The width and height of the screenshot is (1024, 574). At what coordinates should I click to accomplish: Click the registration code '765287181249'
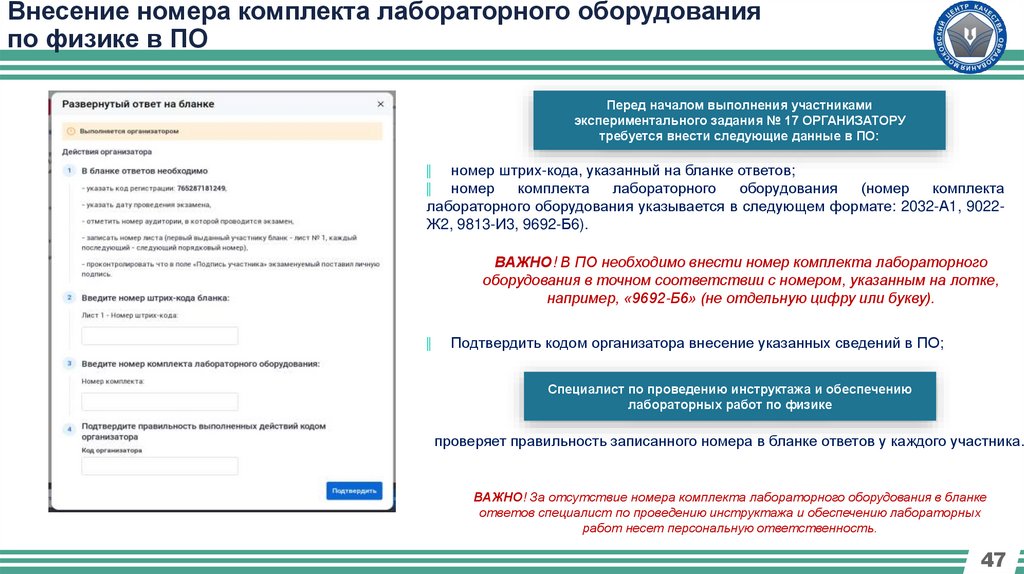[x=201, y=188]
